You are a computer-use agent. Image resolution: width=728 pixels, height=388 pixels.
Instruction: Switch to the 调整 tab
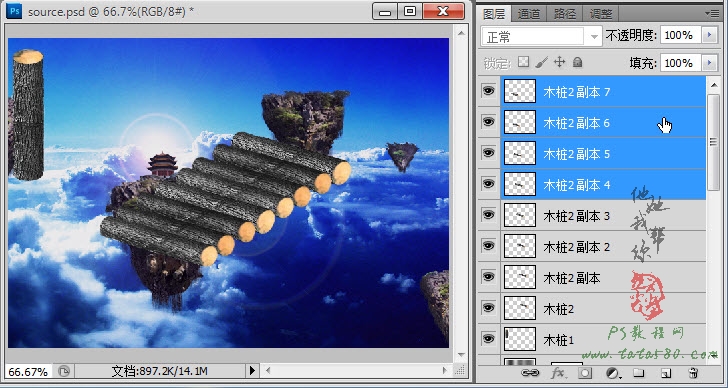601,14
